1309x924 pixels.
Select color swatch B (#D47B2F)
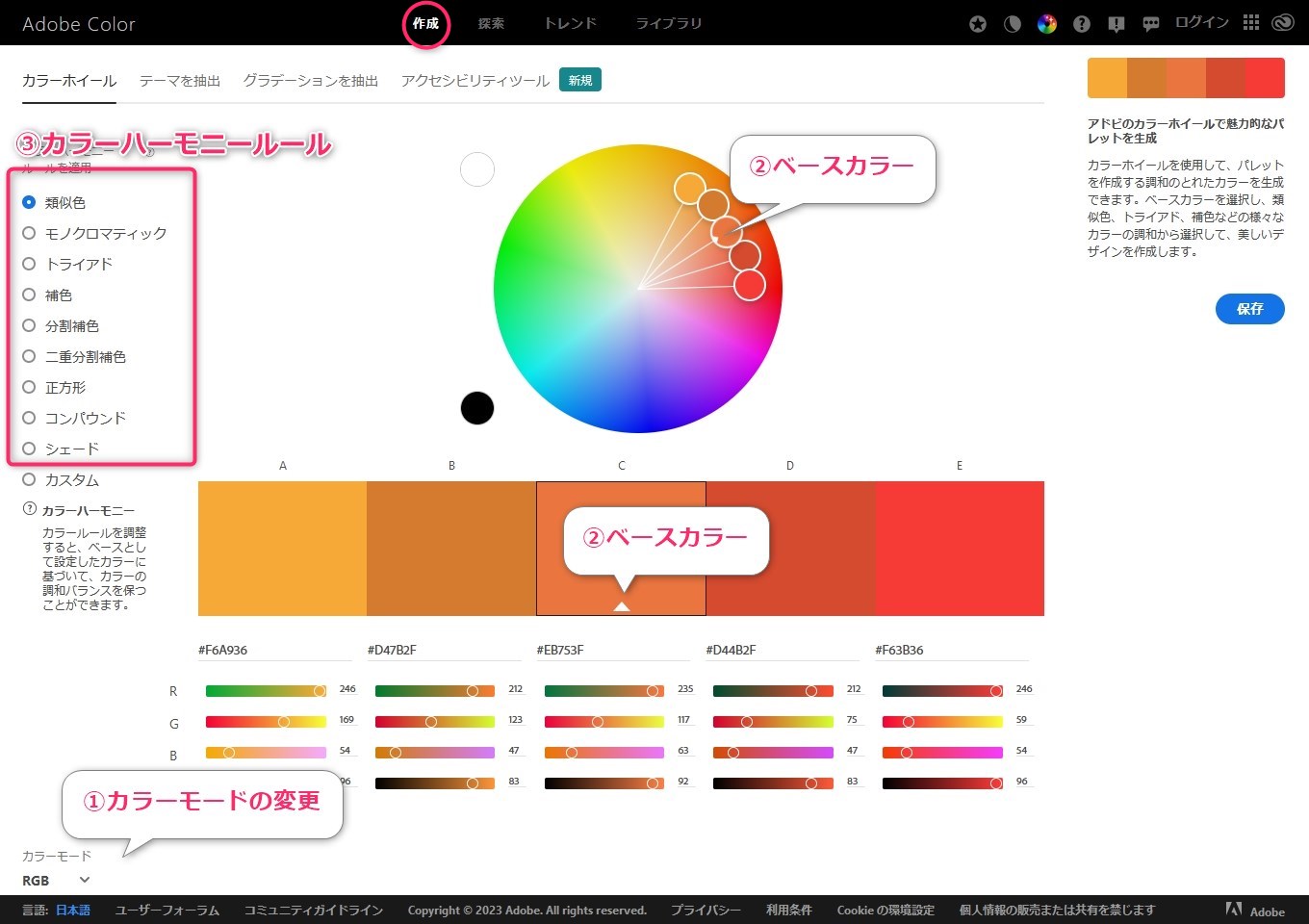click(x=451, y=549)
